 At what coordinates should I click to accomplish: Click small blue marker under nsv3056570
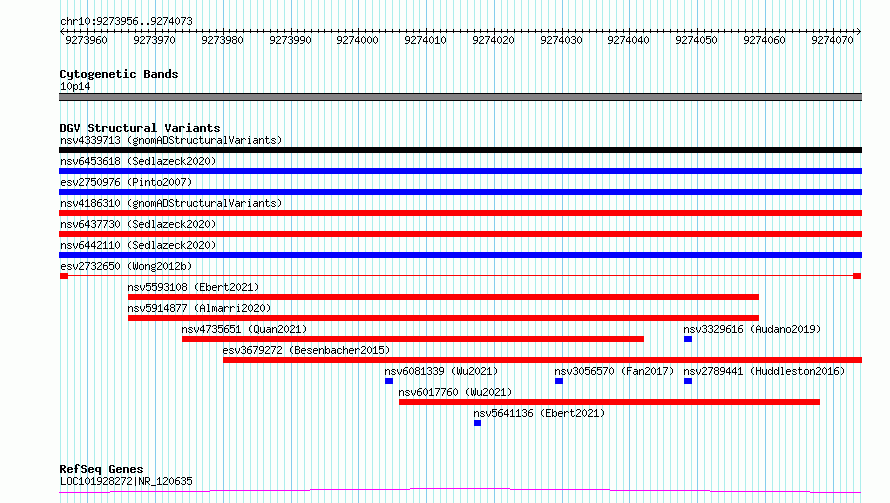[x=559, y=382]
